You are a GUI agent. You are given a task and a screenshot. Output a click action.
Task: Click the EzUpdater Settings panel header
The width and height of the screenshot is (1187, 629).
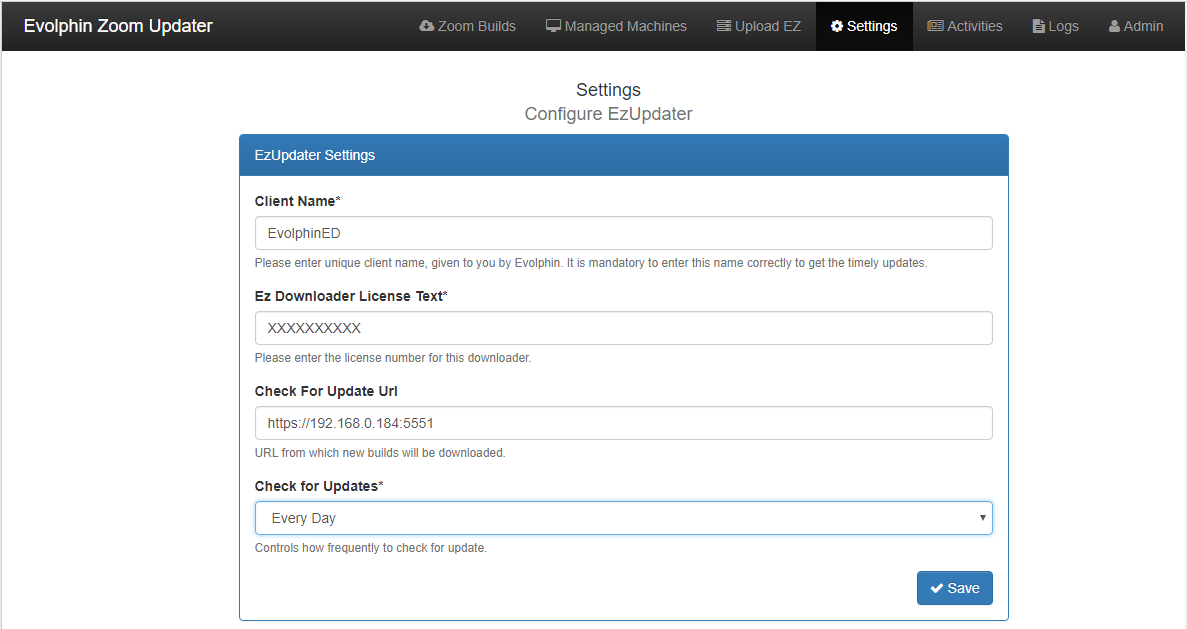pos(624,155)
